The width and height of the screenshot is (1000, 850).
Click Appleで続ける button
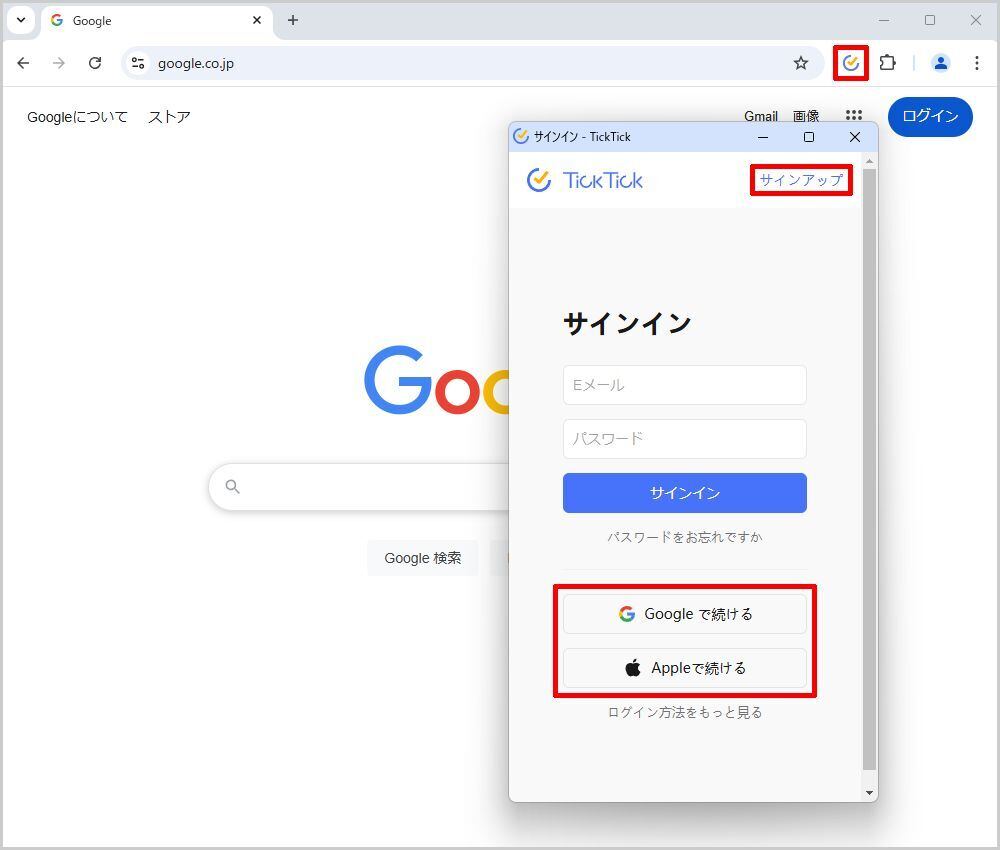(x=684, y=668)
